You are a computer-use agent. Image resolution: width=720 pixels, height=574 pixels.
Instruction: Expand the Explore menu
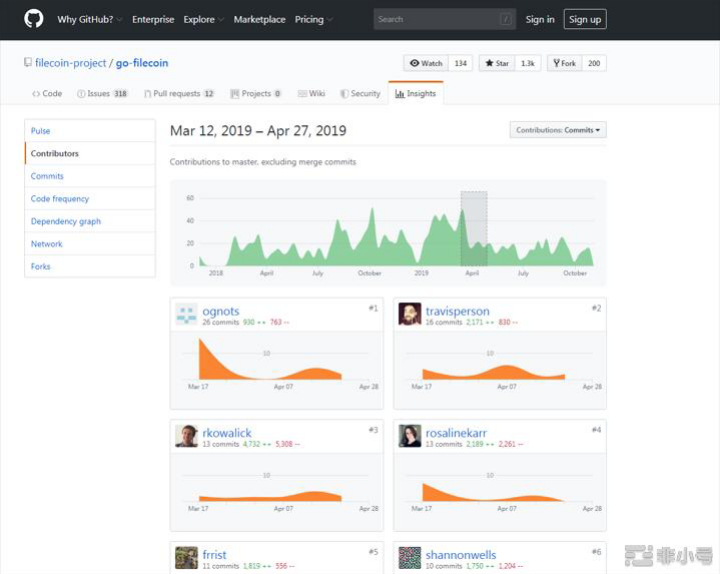coord(203,19)
